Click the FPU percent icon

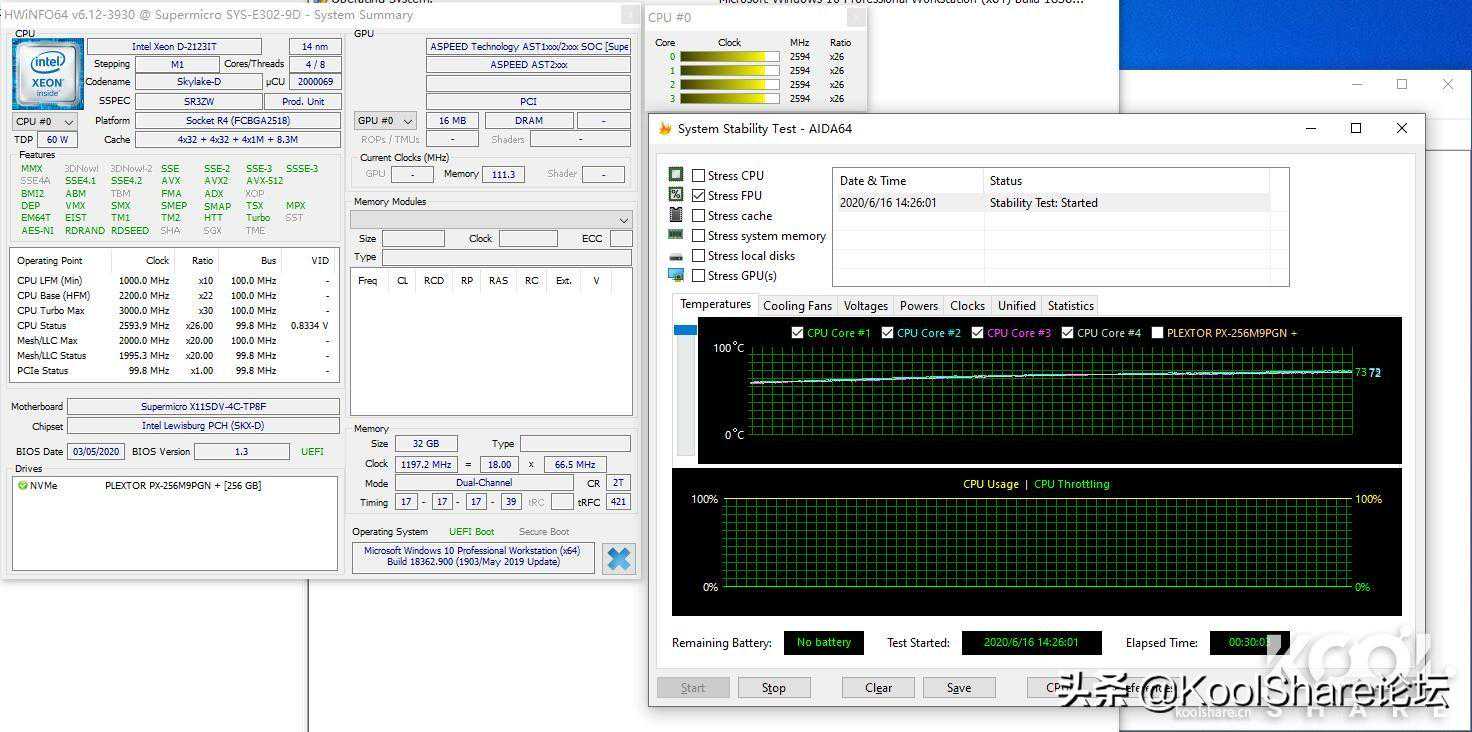(676, 195)
